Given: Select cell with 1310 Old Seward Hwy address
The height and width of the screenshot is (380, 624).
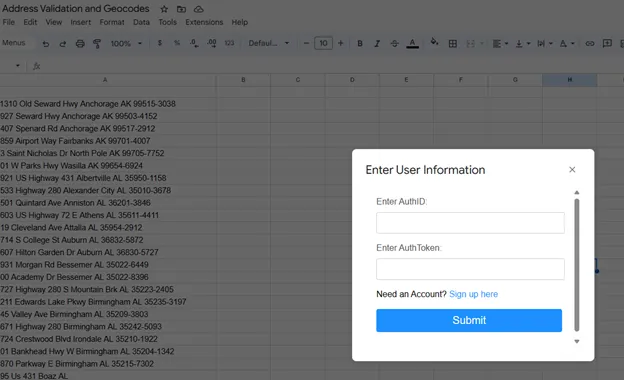Looking at the screenshot, I should pyautogui.click(x=108, y=104).
